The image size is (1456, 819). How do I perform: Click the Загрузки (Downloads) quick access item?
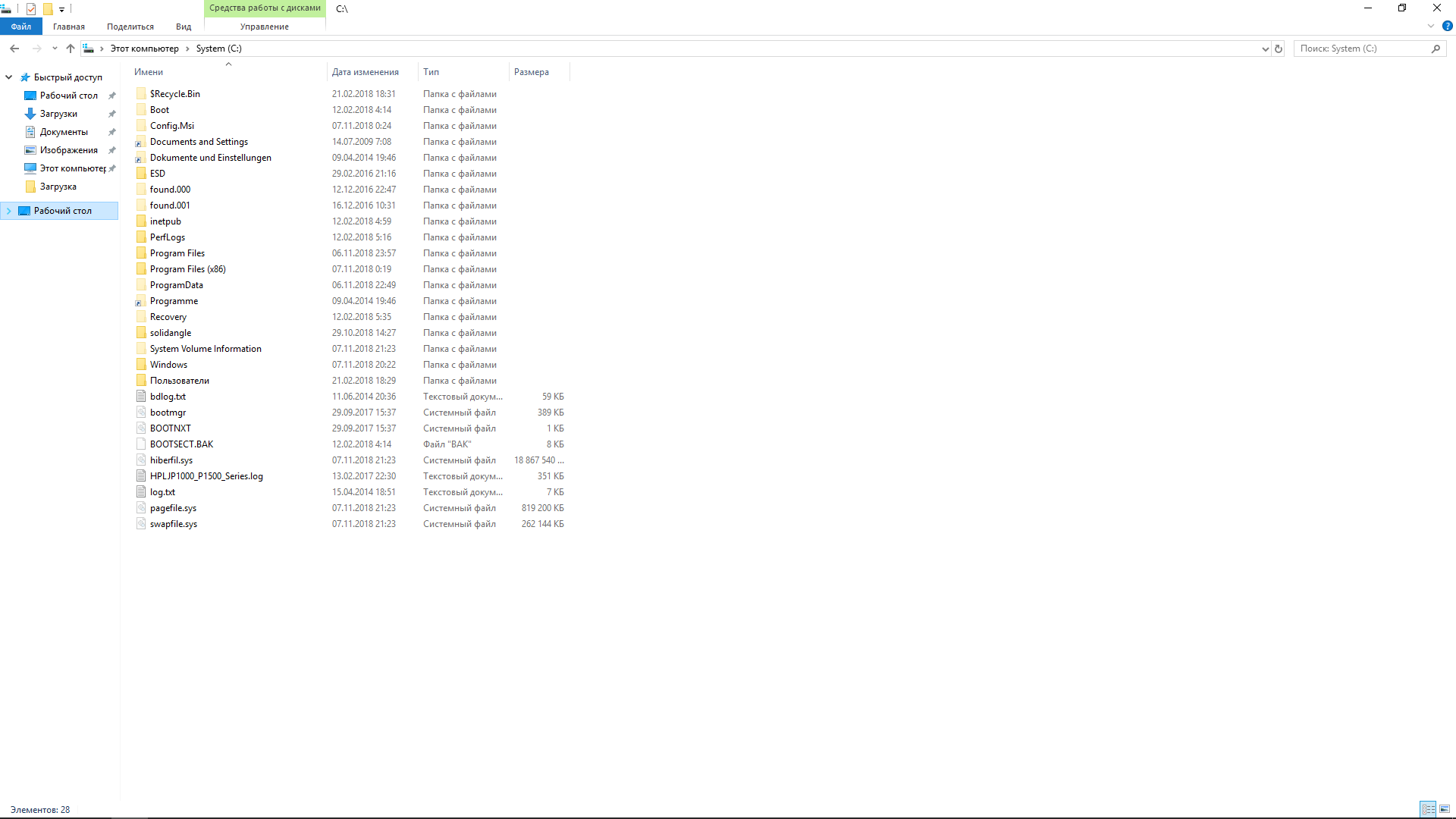pos(57,113)
